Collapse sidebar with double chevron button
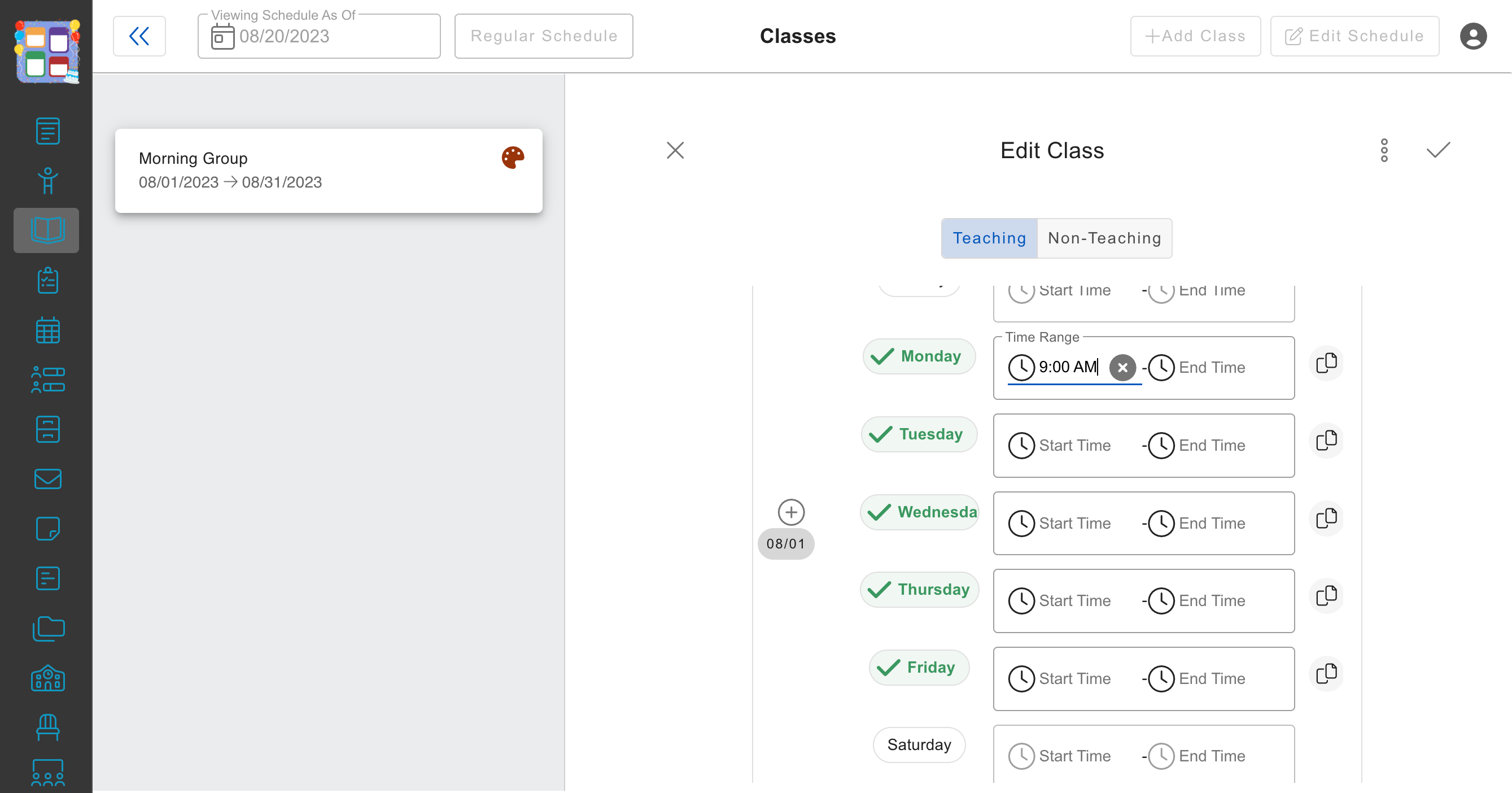Image resolution: width=1512 pixels, height=793 pixels. coord(139,36)
